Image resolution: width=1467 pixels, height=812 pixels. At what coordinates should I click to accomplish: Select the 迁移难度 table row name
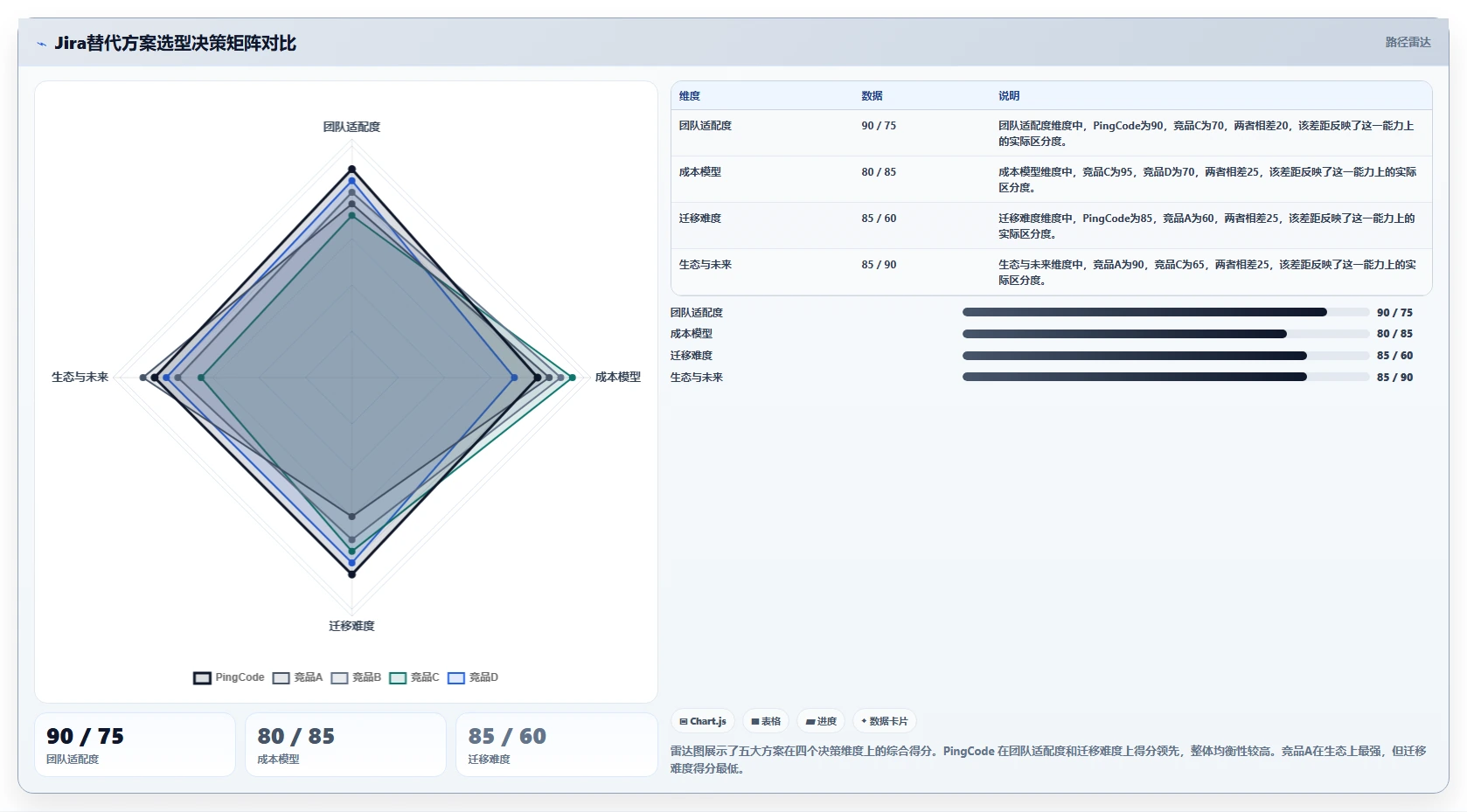700,219
